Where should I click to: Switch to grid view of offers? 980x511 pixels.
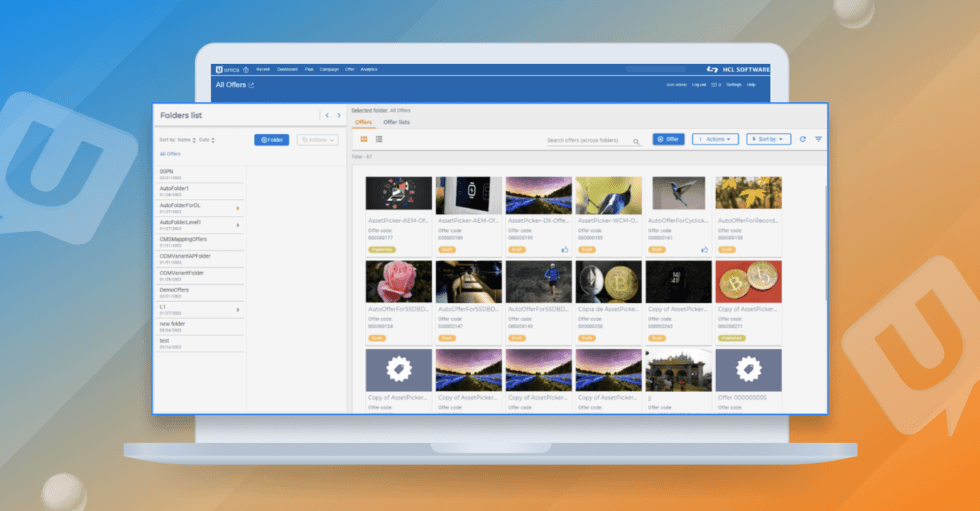click(x=364, y=139)
